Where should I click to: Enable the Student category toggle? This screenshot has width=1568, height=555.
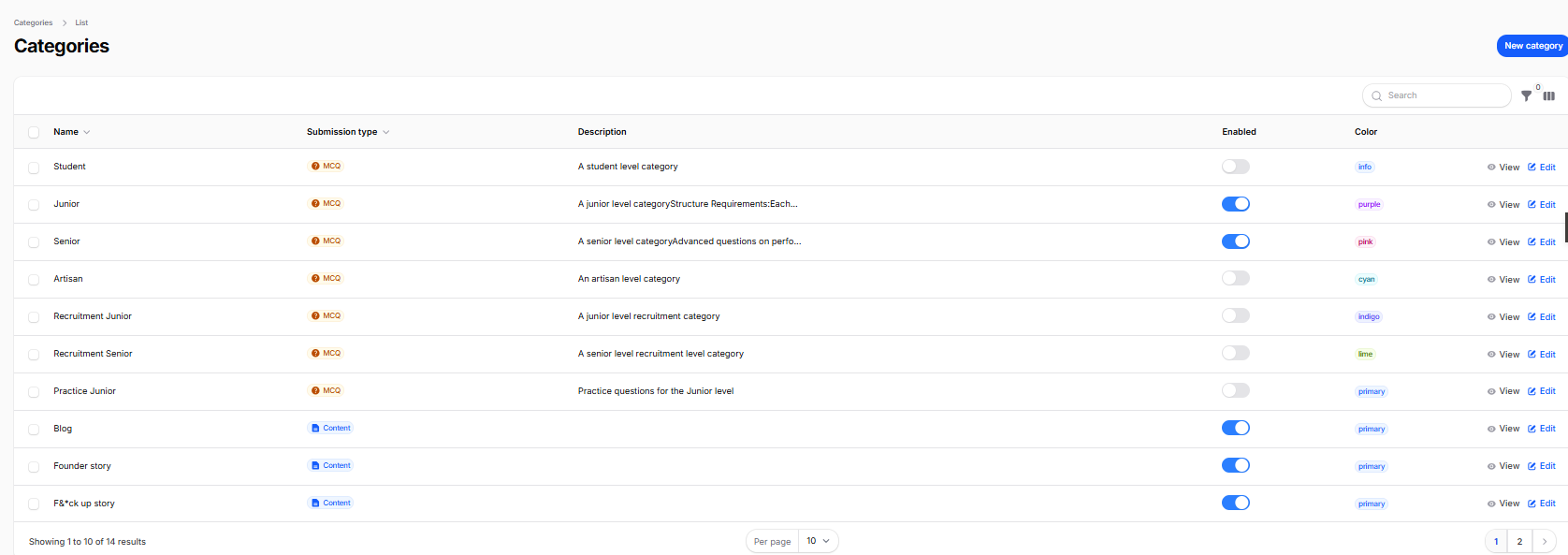pyautogui.click(x=1236, y=167)
